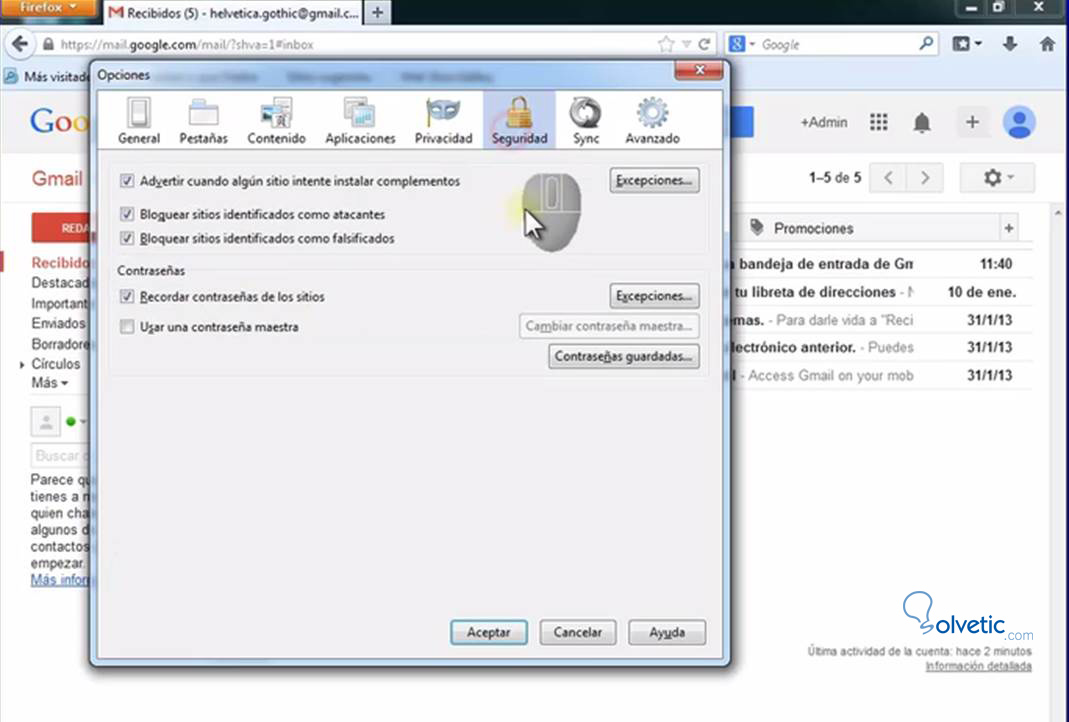Viewport: 1069px width, 722px height.
Task: Close the Opciones dialog window
Action: coord(698,70)
